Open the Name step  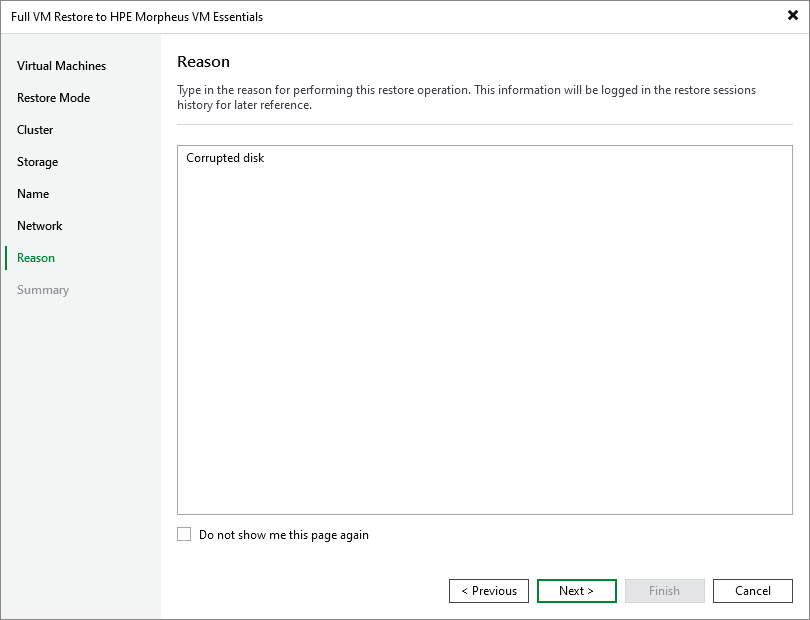[31, 194]
